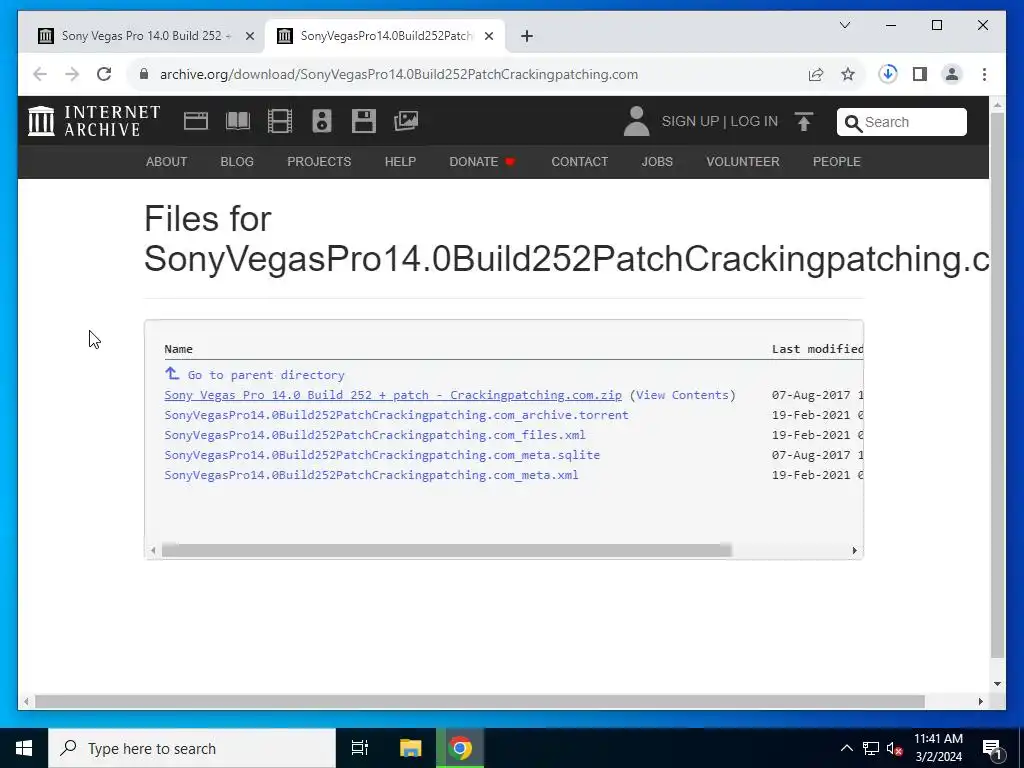Image resolution: width=1024 pixels, height=768 pixels.
Task: Open the VOLUNTEER menu item
Action: click(743, 161)
